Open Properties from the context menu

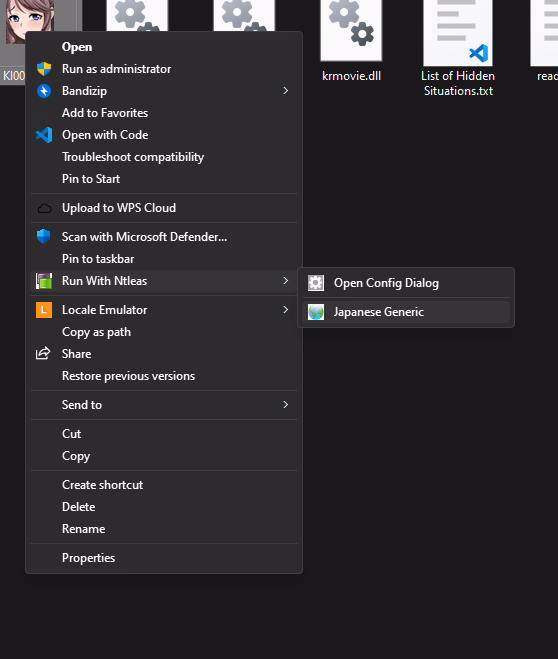coord(164,558)
